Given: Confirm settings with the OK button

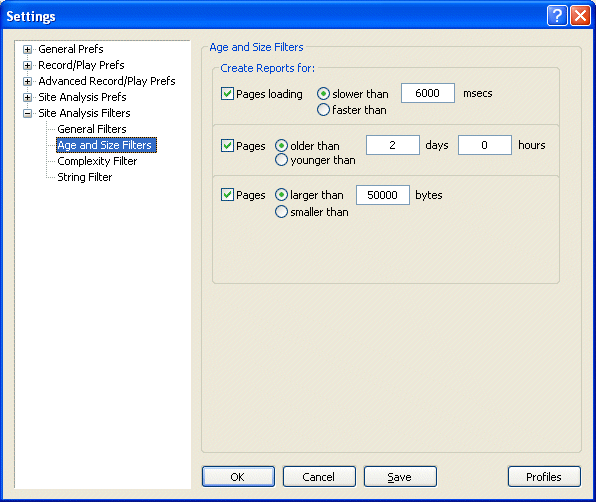Looking at the screenshot, I should [x=238, y=477].
